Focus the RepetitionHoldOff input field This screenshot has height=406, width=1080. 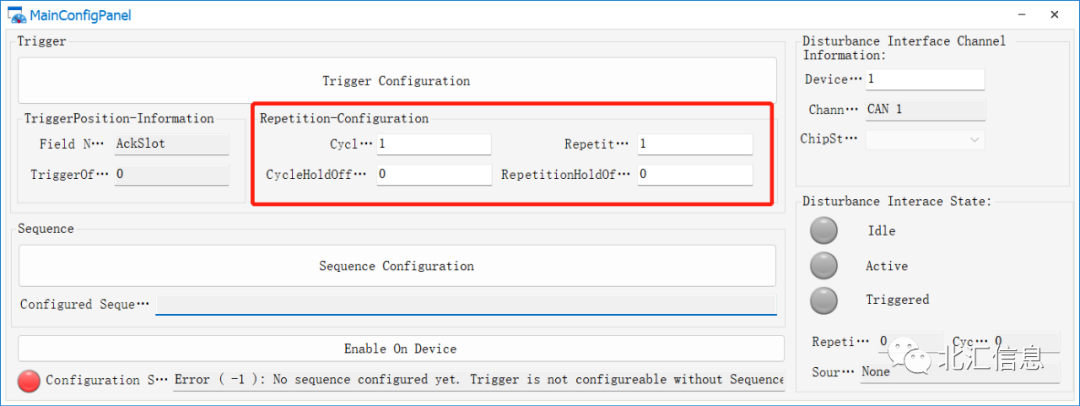coord(694,175)
